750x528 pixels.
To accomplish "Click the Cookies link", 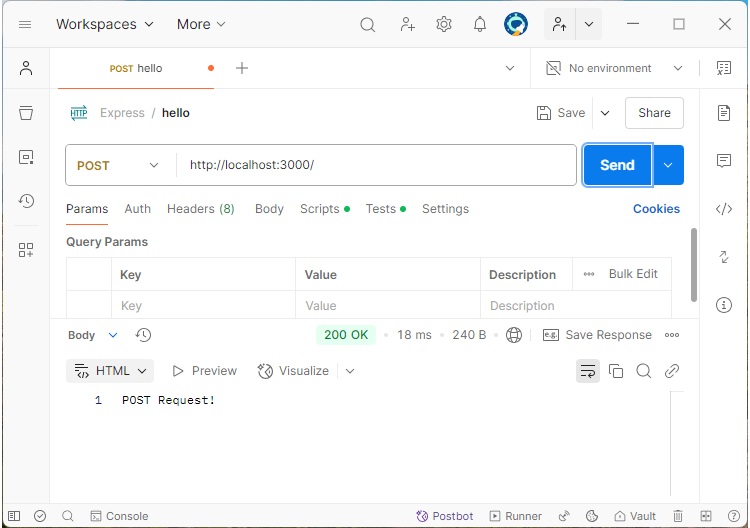I will 656,209.
